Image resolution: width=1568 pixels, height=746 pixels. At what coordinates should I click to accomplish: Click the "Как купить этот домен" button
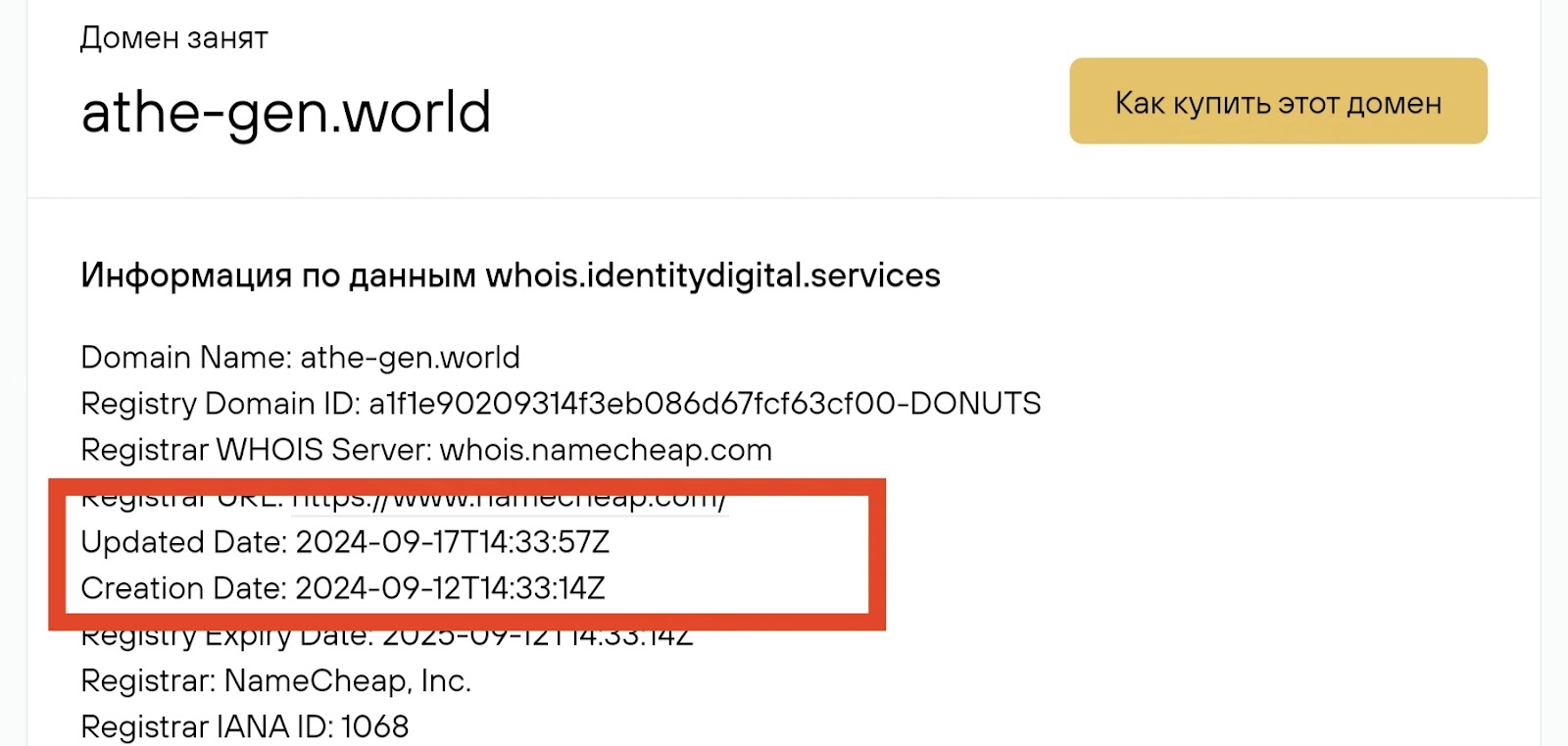pyautogui.click(x=1278, y=101)
